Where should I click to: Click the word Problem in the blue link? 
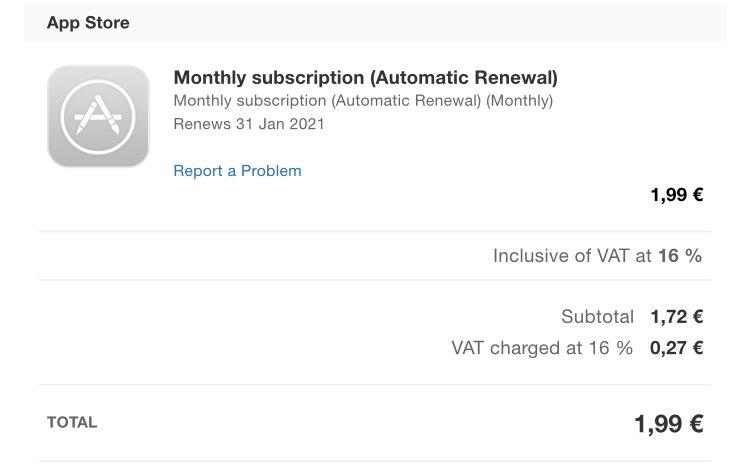pyautogui.click(x=271, y=171)
